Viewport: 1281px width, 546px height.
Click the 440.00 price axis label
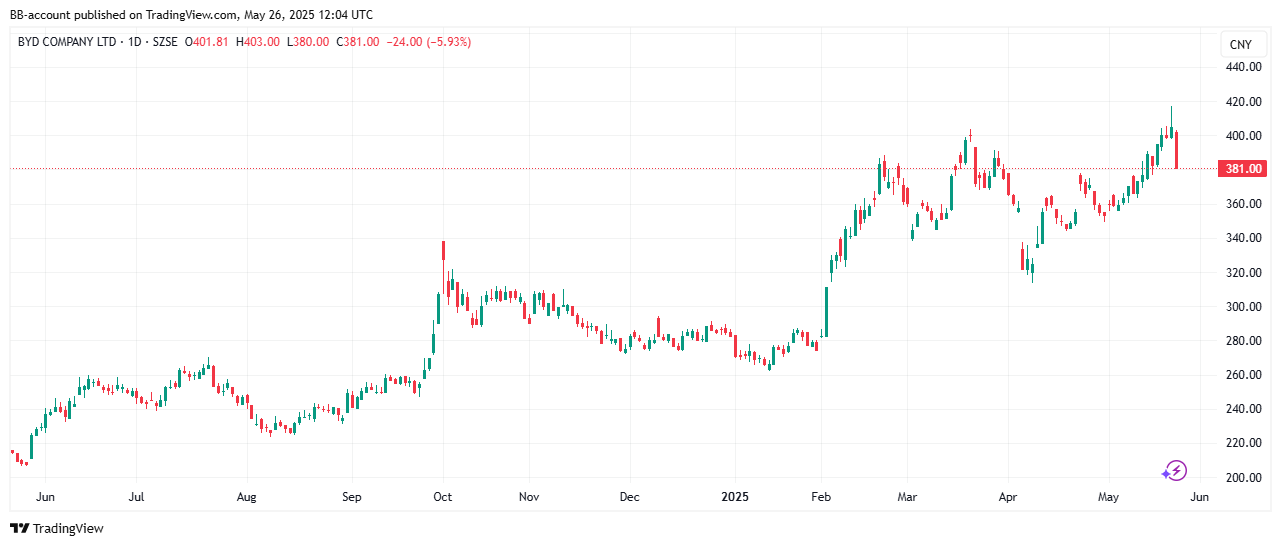[x=1246, y=67]
